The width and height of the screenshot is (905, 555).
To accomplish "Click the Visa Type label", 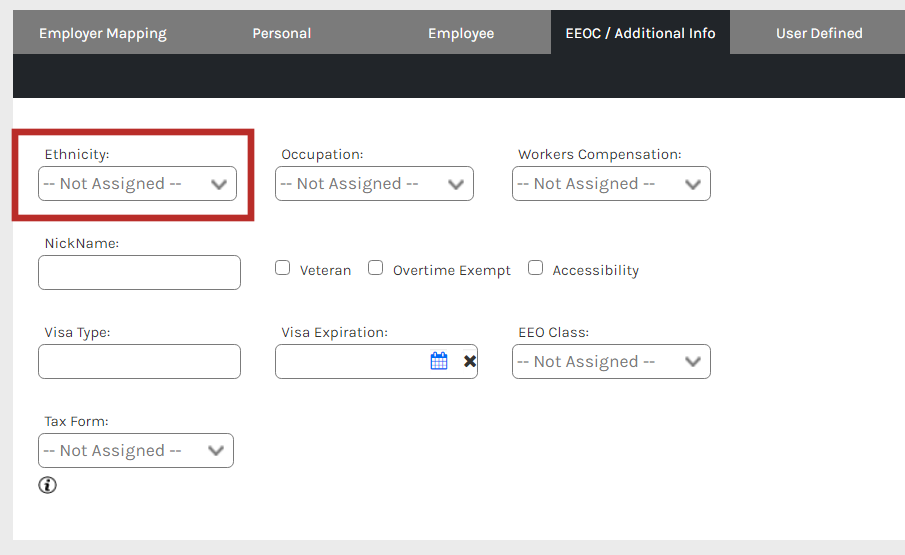I will click(77, 332).
